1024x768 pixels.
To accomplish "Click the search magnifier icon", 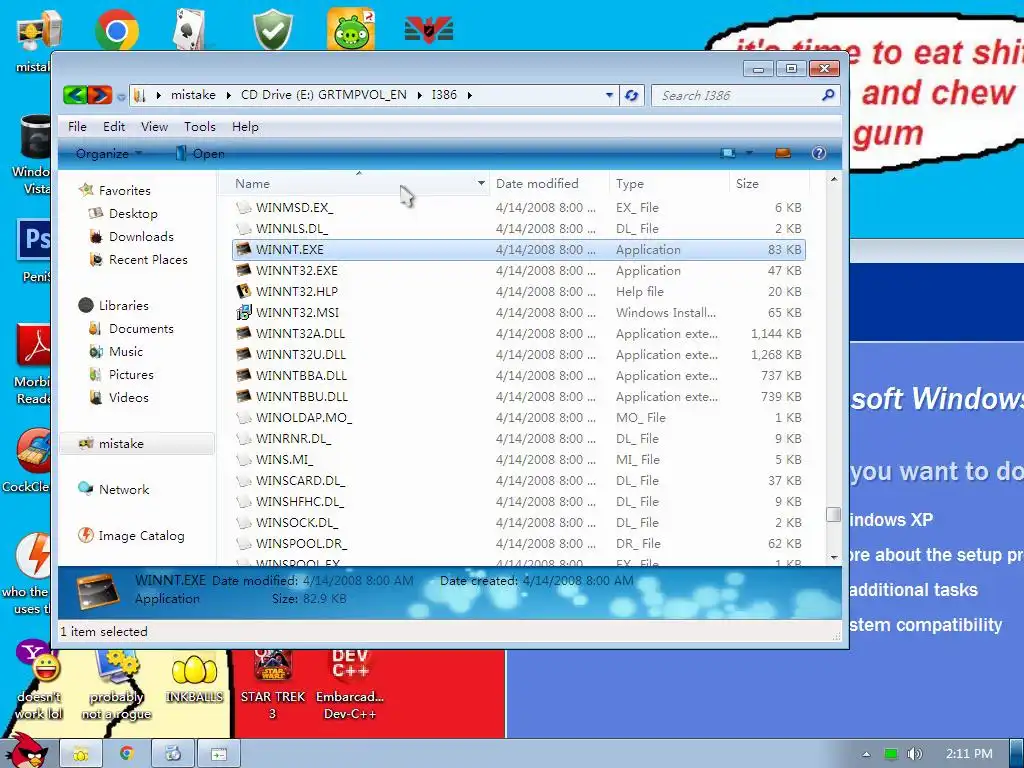I will coord(828,95).
